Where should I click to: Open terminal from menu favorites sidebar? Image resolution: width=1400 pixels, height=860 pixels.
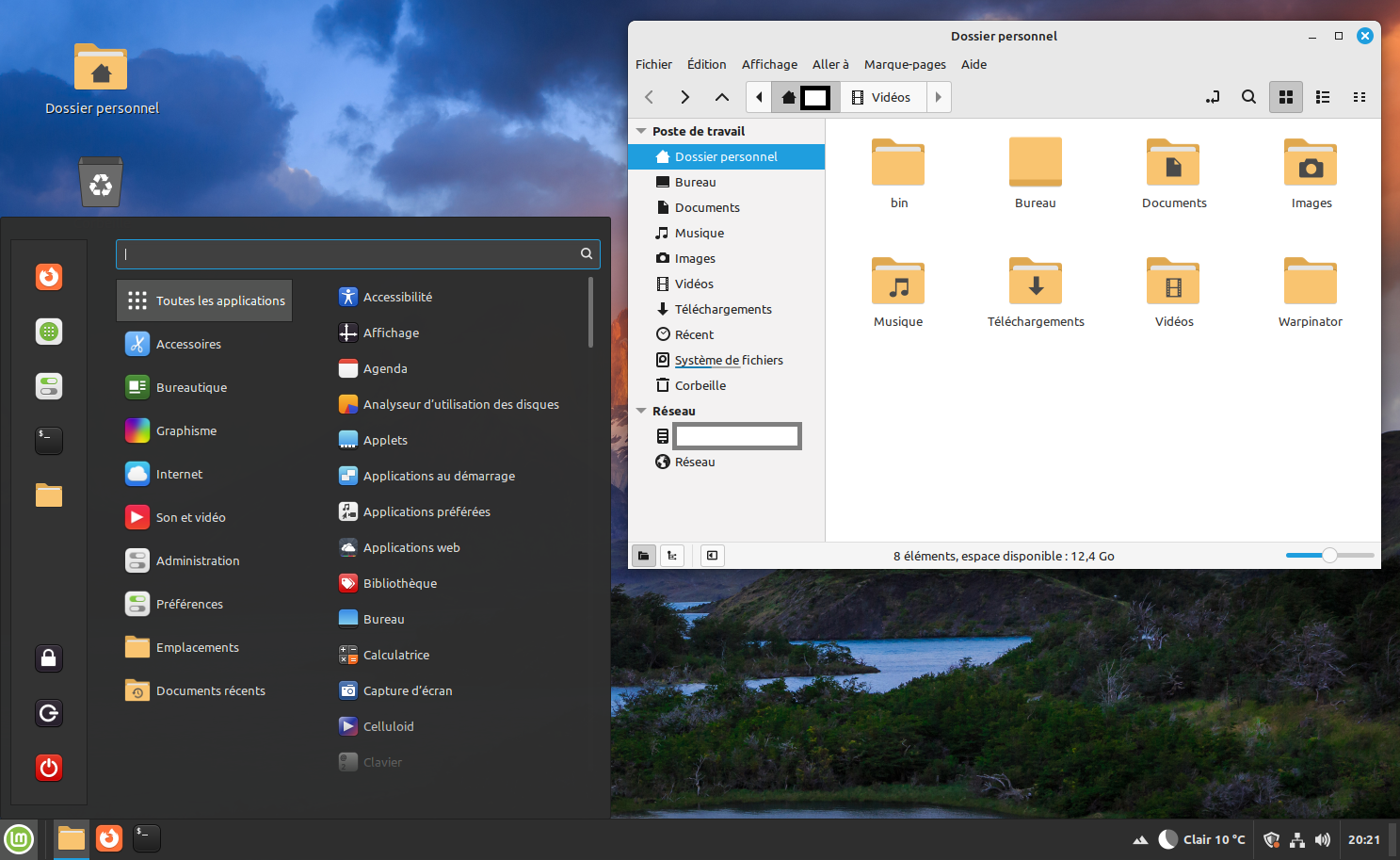point(49,440)
